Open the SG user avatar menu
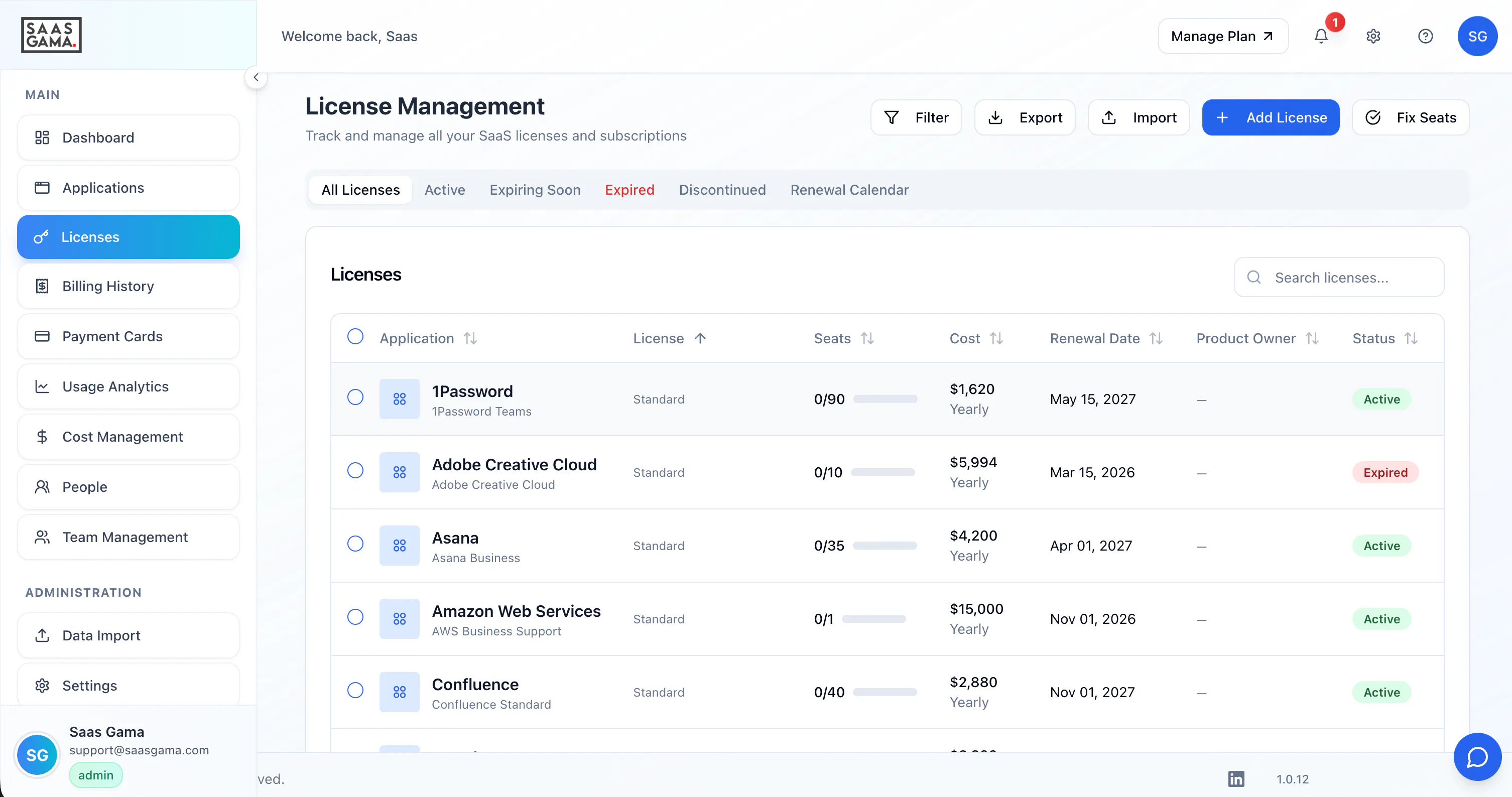Viewport: 1512px width, 797px height. click(x=1477, y=37)
